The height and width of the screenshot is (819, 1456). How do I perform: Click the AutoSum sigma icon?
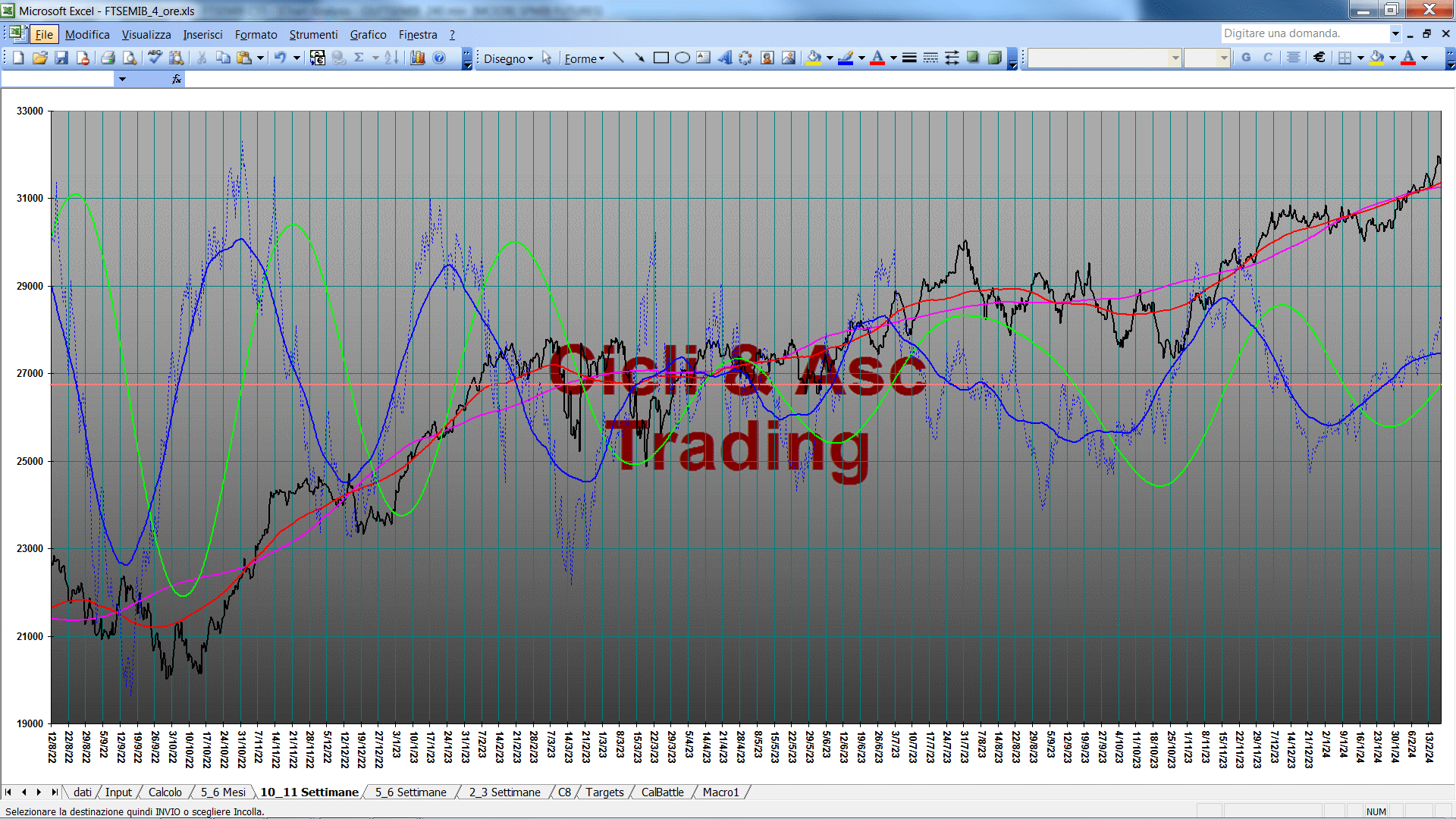(359, 58)
